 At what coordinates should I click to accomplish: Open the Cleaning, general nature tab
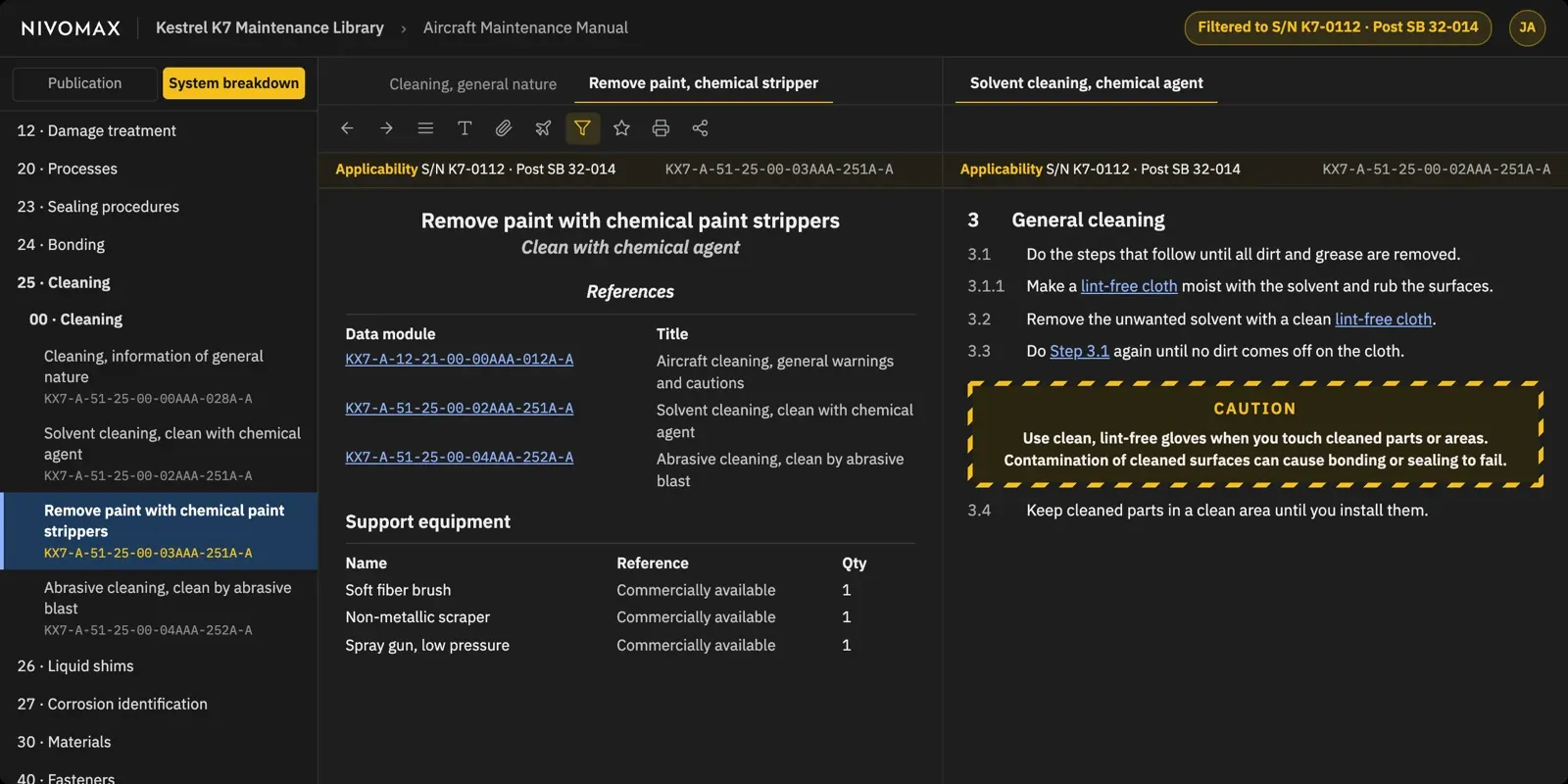click(x=472, y=84)
